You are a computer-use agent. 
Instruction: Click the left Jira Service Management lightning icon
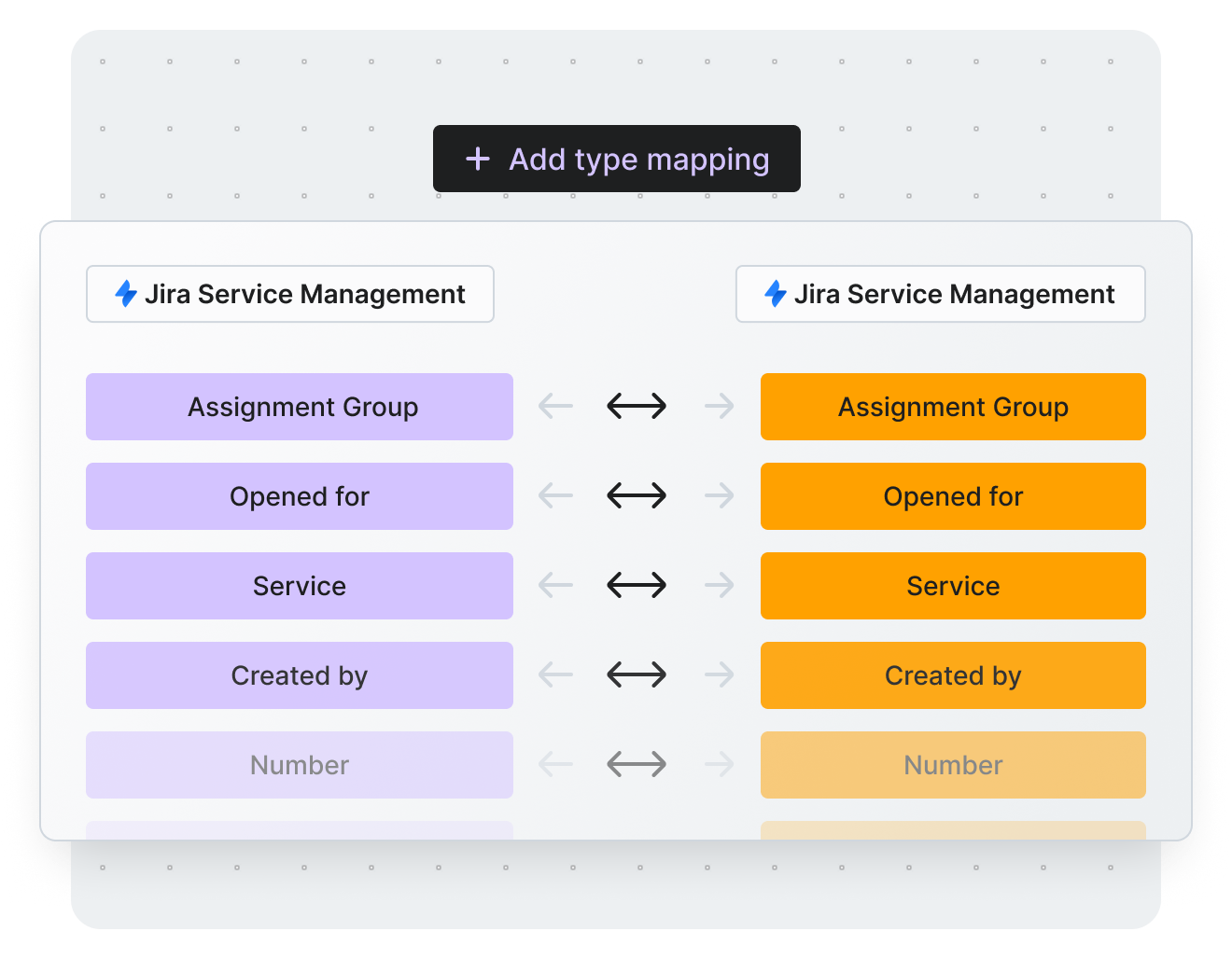(x=126, y=294)
